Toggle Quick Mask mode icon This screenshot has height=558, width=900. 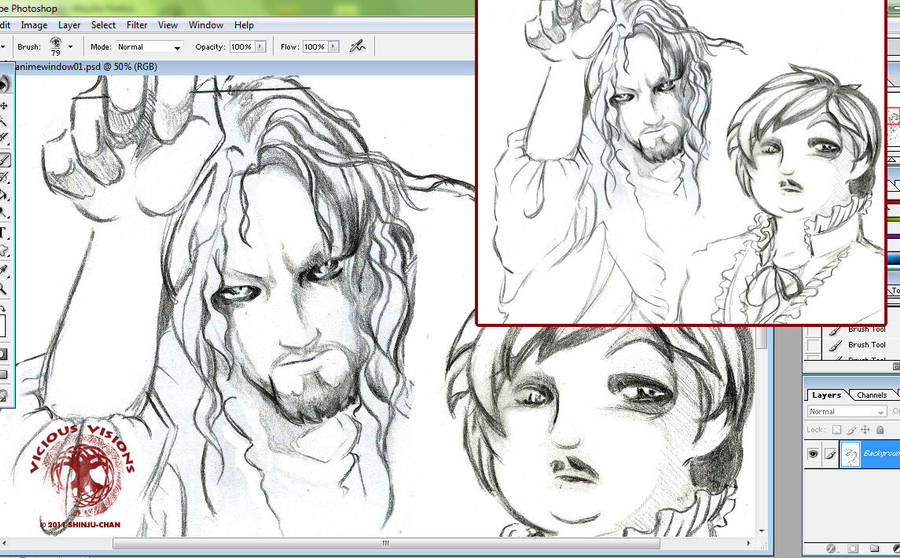(3, 354)
